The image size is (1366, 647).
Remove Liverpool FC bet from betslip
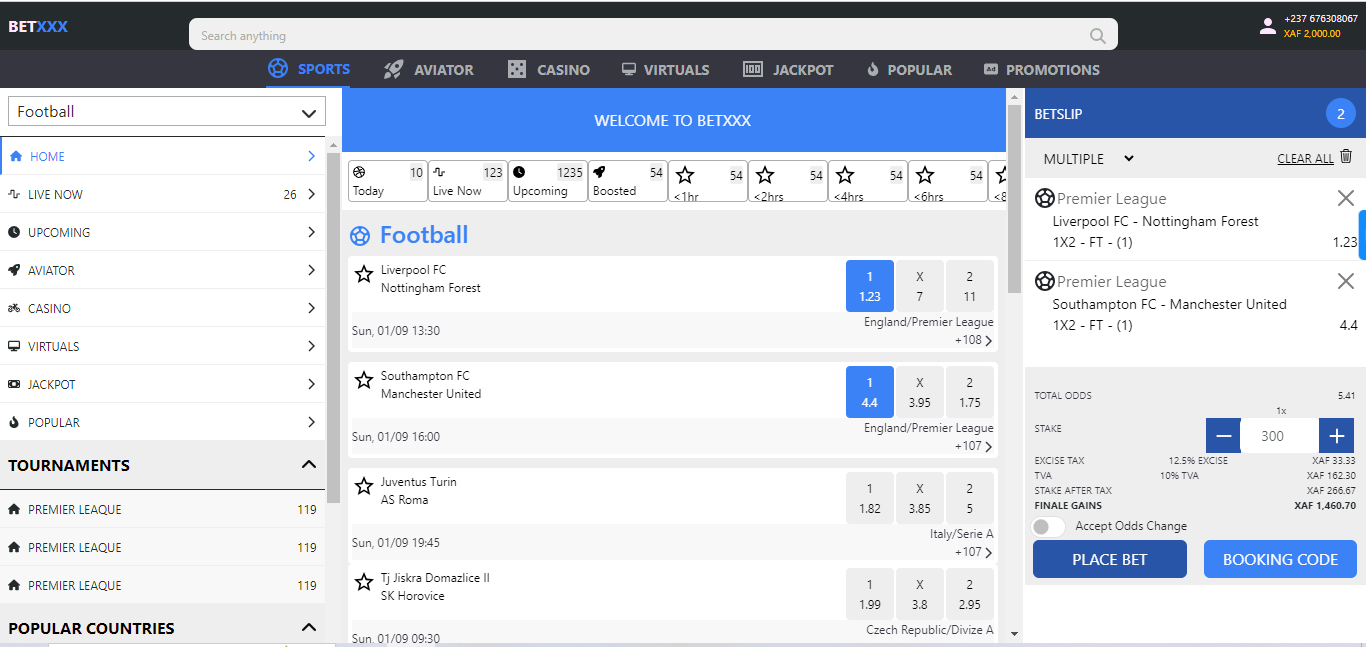[x=1345, y=198]
